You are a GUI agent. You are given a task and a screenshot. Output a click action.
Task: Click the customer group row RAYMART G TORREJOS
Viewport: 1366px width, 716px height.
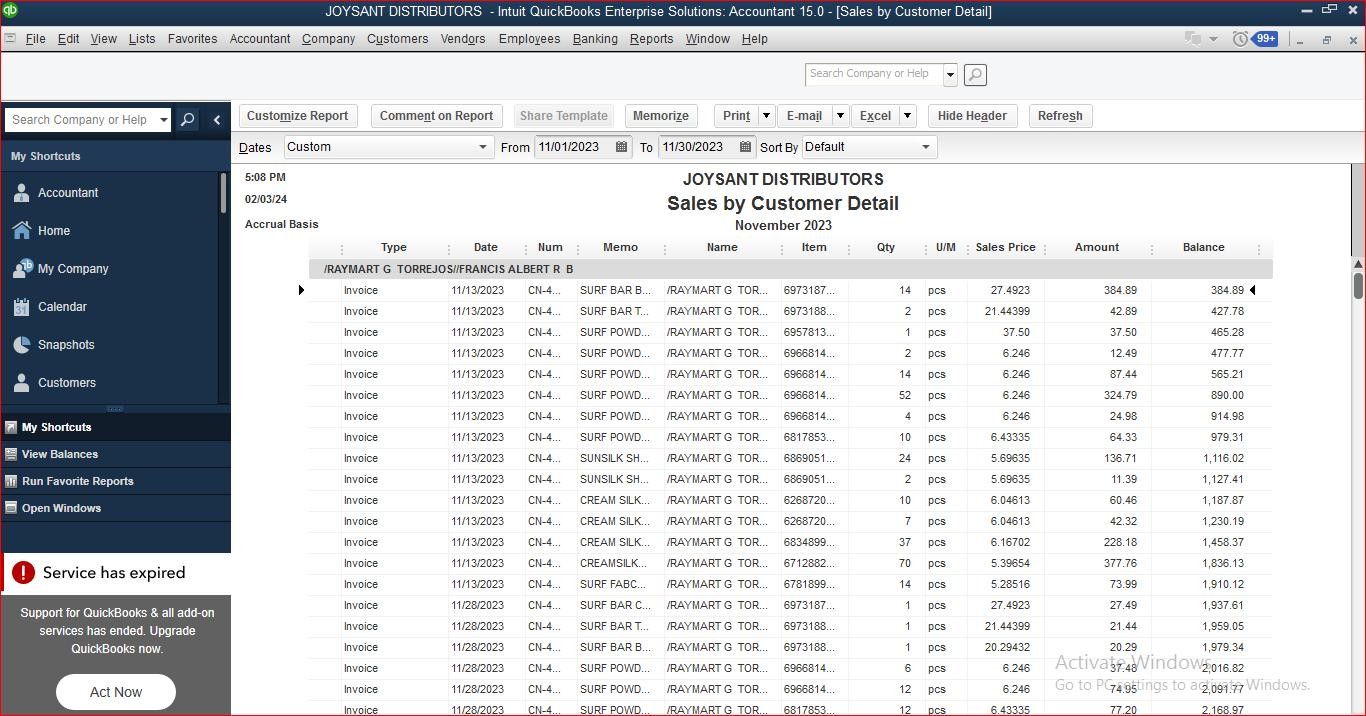pos(790,270)
